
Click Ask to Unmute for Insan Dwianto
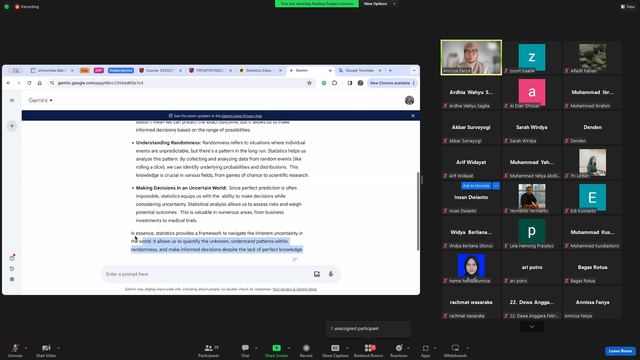pos(476,186)
